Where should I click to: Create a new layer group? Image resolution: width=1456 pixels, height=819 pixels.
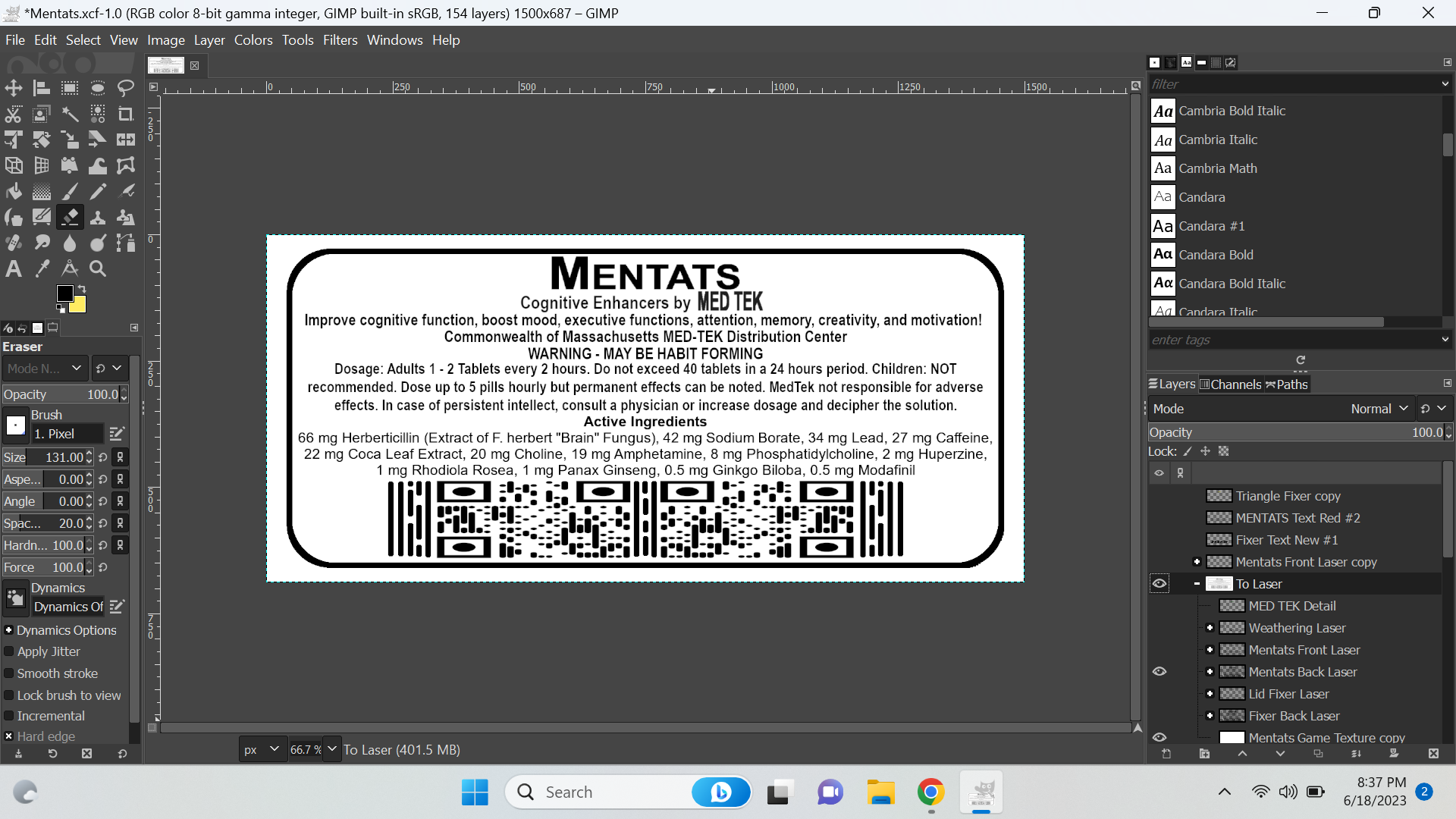pyautogui.click(x=1204, y=754)
